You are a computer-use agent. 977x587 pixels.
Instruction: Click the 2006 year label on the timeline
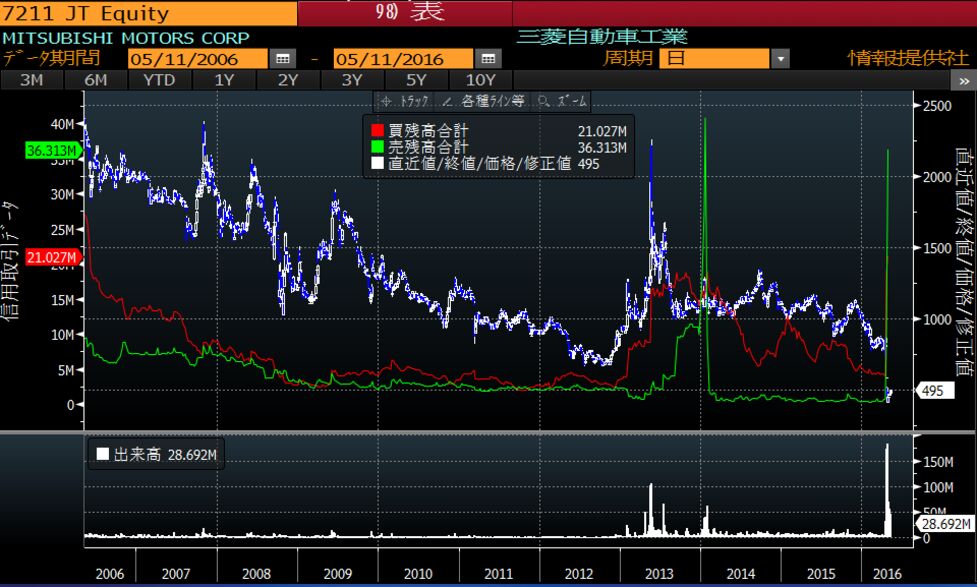click(110, 574)
